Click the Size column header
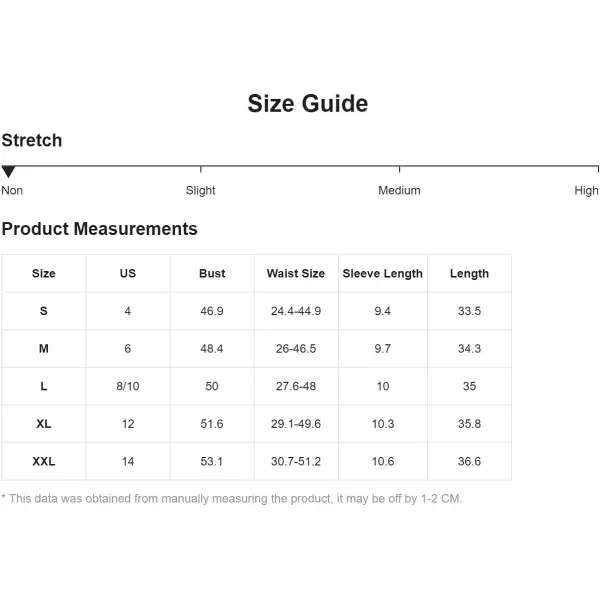This screenshot has height=600, width=600. 44,273
